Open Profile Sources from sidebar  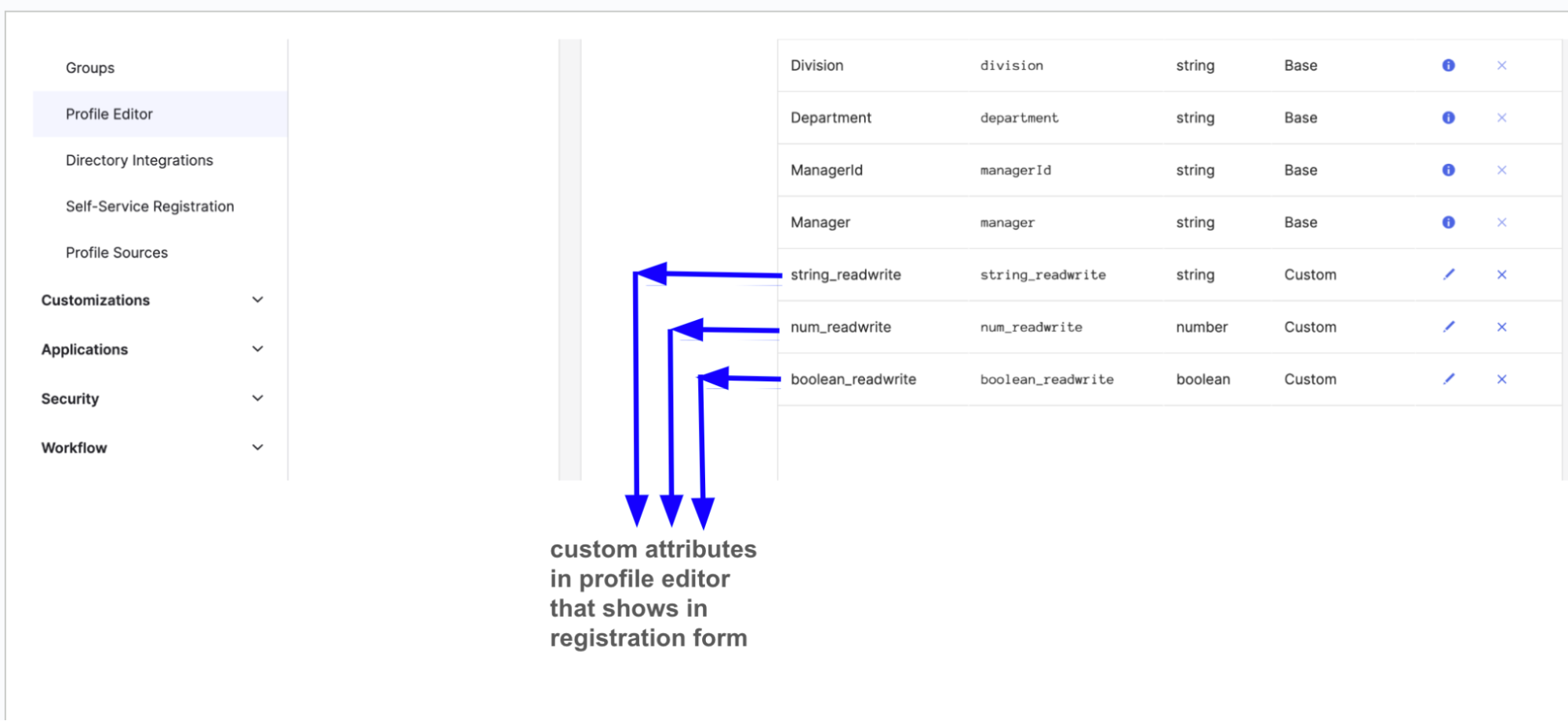(117, 253)
